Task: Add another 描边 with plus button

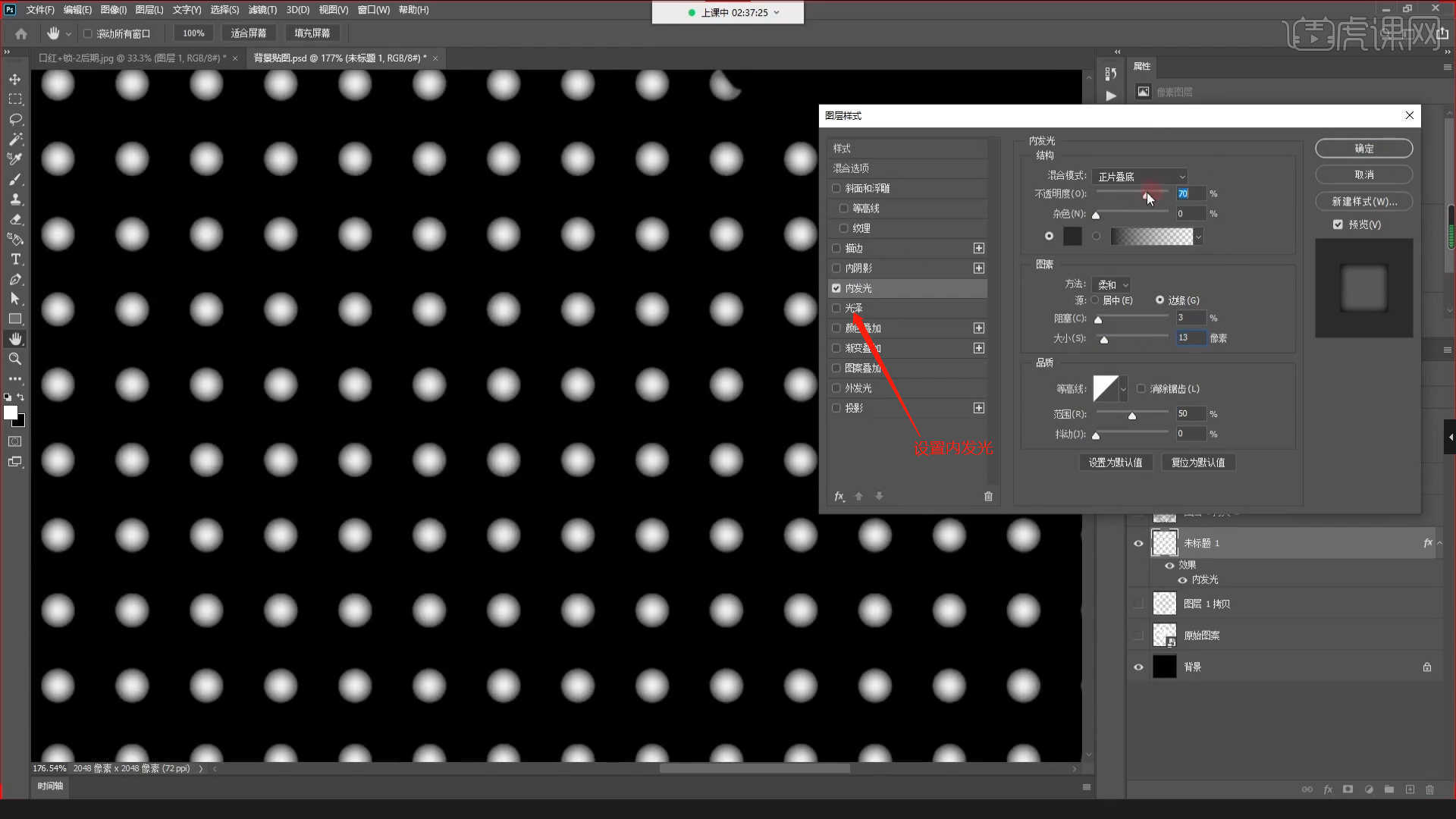Action: (979, 248)
